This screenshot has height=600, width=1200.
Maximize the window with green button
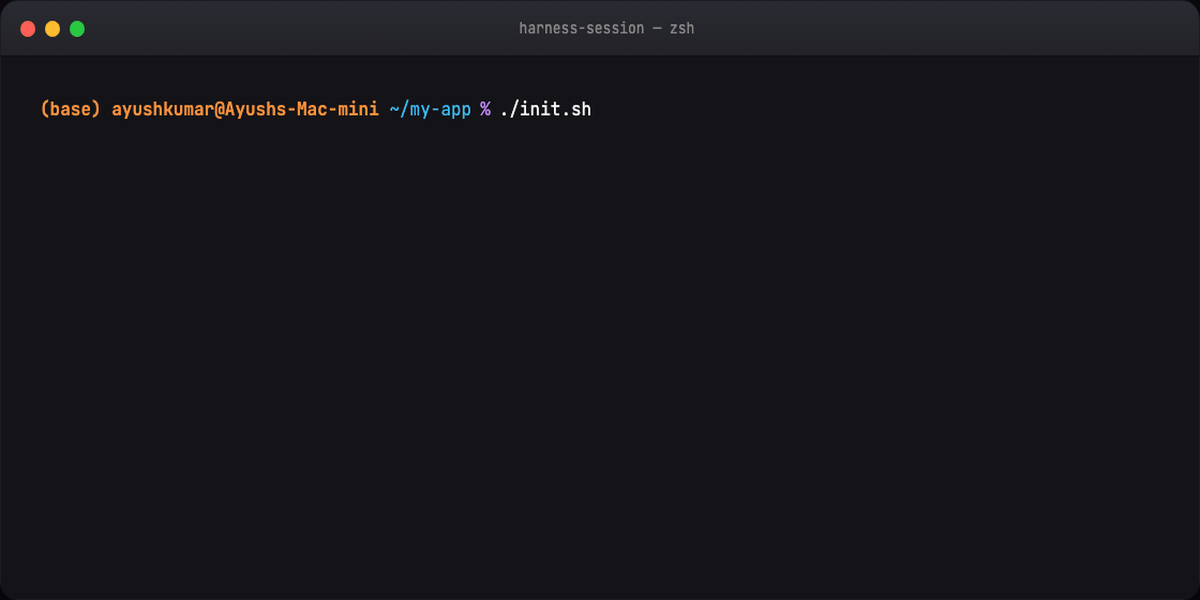[77, 29]
